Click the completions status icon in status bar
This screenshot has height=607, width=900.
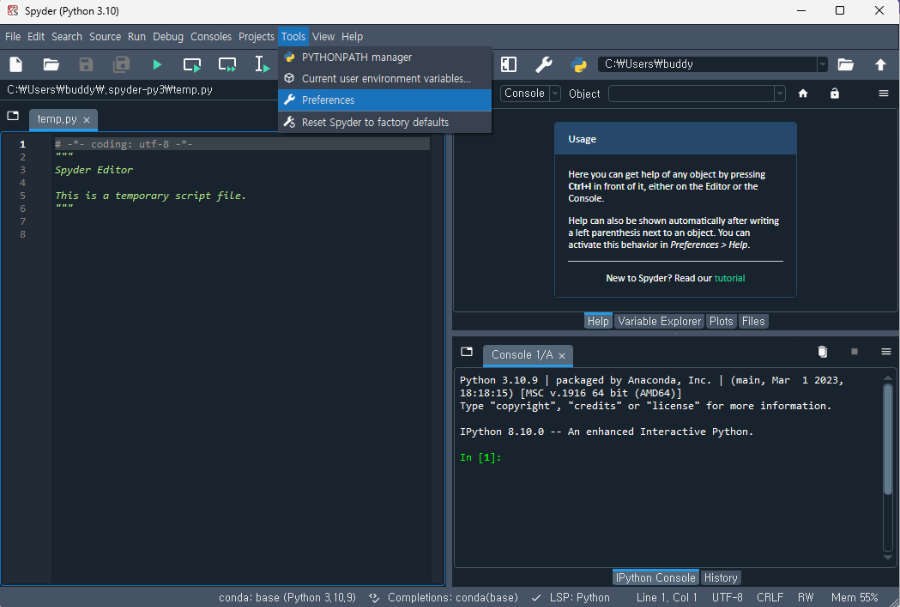tap(374, 598)
